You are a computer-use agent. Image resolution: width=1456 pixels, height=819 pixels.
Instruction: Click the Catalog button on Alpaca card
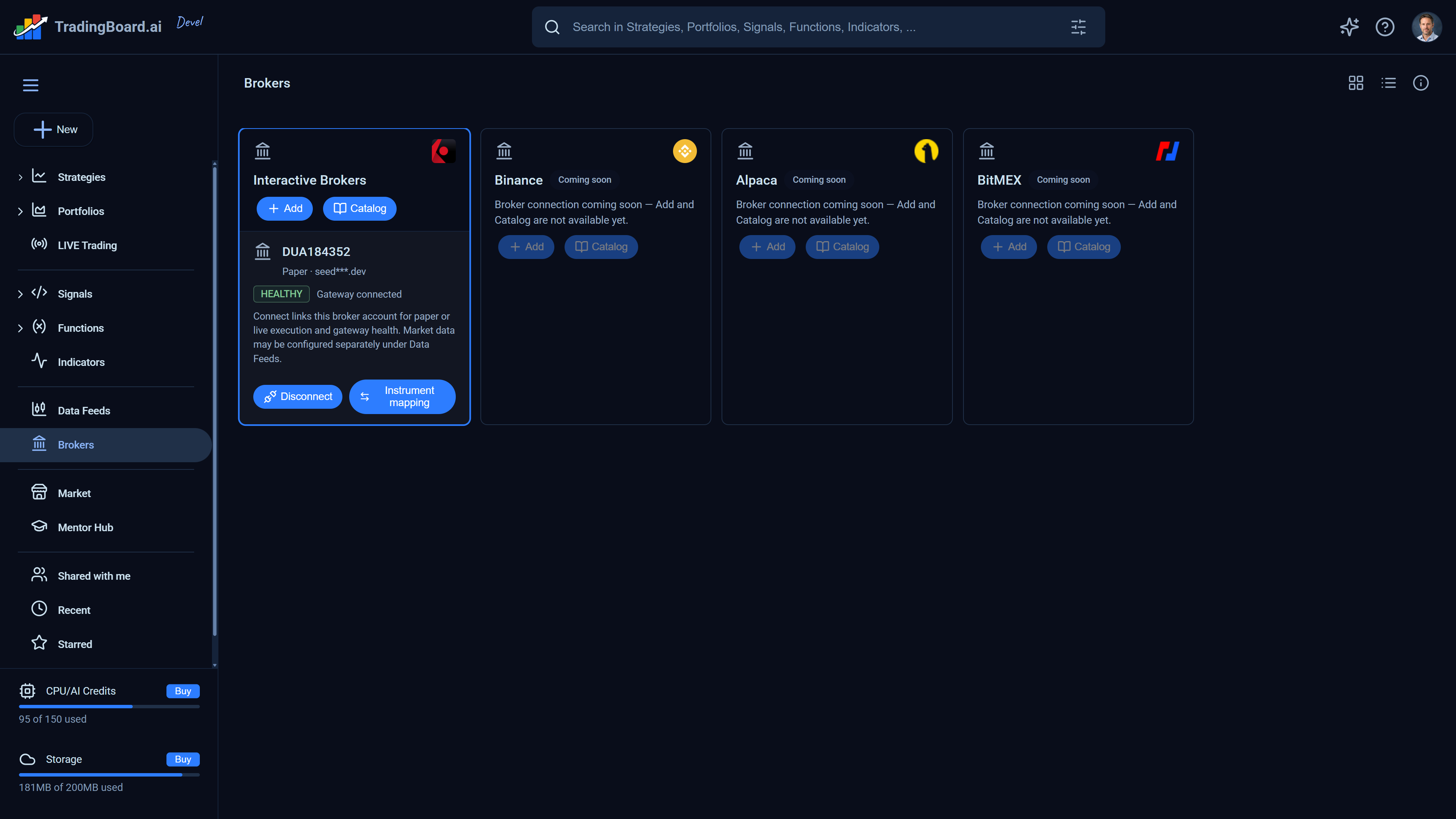(842, 247)
